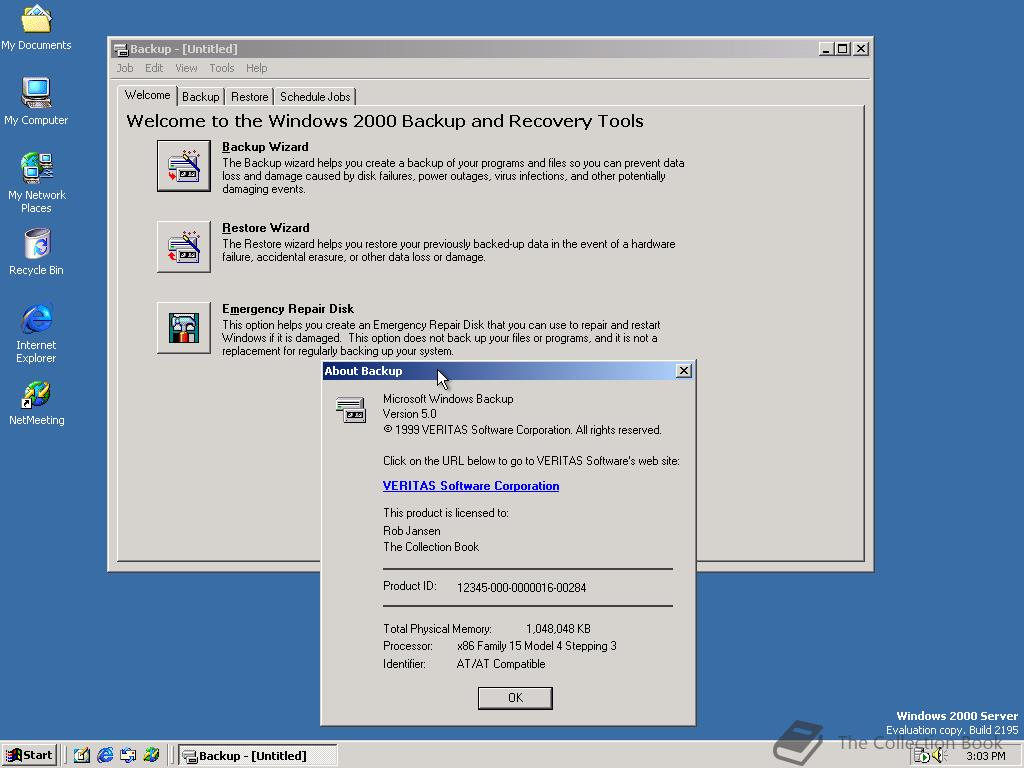This screenshot has width=1024, height=768.
Task: Launch NetMeeting from quick launch bar
Action: point(151,755)
